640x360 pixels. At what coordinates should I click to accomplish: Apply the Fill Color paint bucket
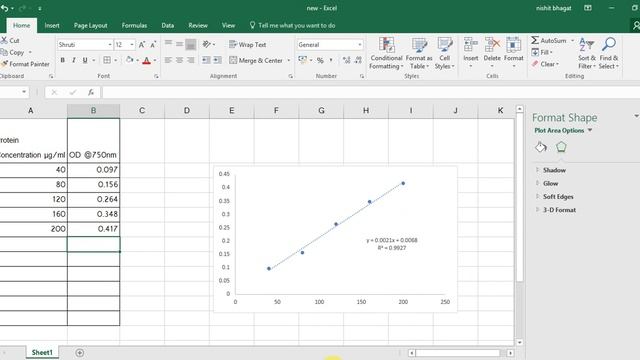click(x=129, y=60)
